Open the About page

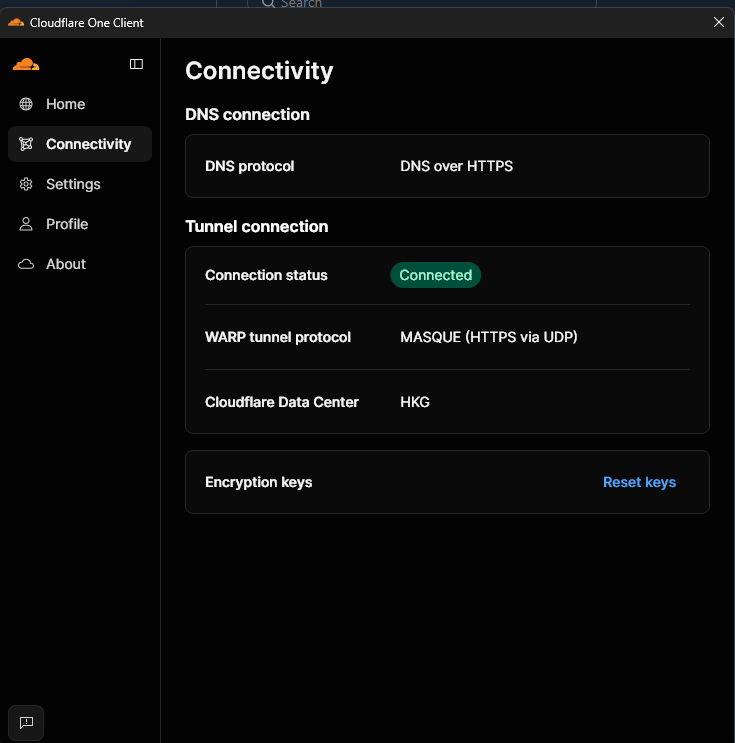pyautogui.click(x=80, y=264)
